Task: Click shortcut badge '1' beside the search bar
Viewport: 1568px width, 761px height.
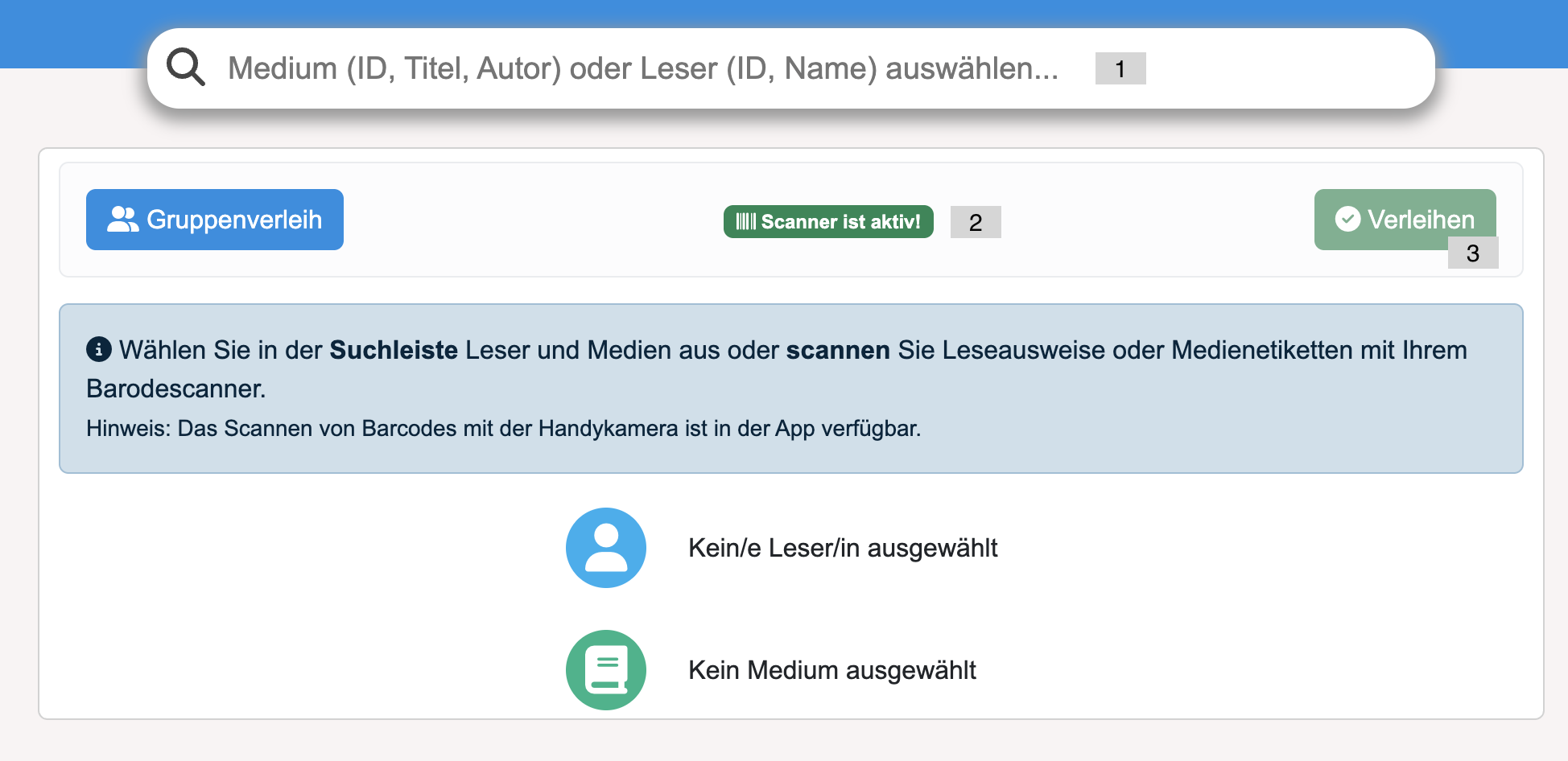Action: pyautogui.click(x=1120, y=70)
